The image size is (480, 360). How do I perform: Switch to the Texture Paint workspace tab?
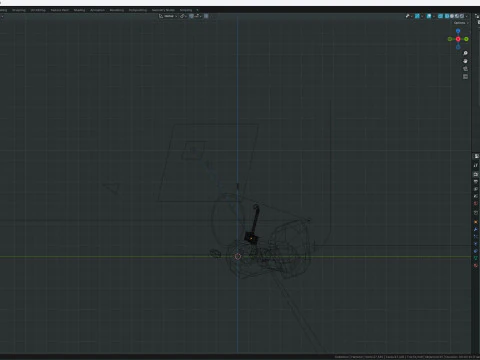[x=60, y=10]
